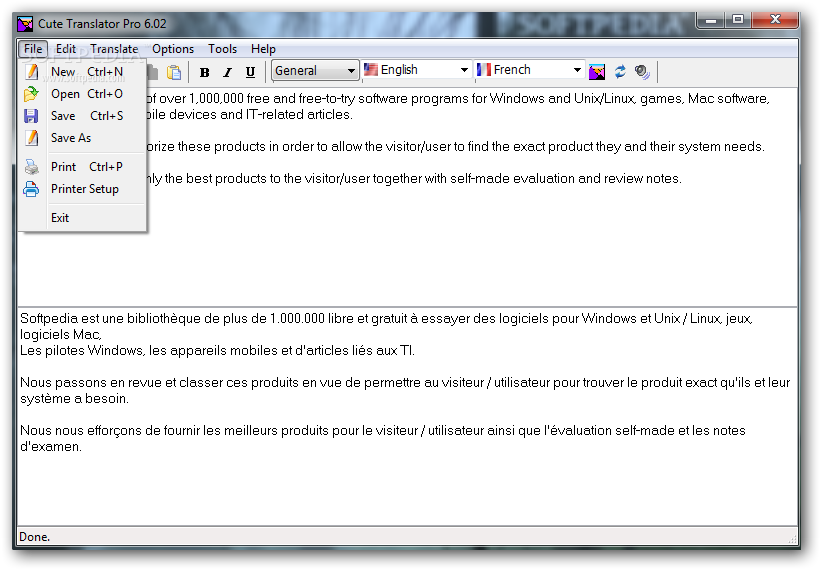Viewport: 821px width, 570px height.
Task: Open the Translate menu
Action: click(114, 49)
